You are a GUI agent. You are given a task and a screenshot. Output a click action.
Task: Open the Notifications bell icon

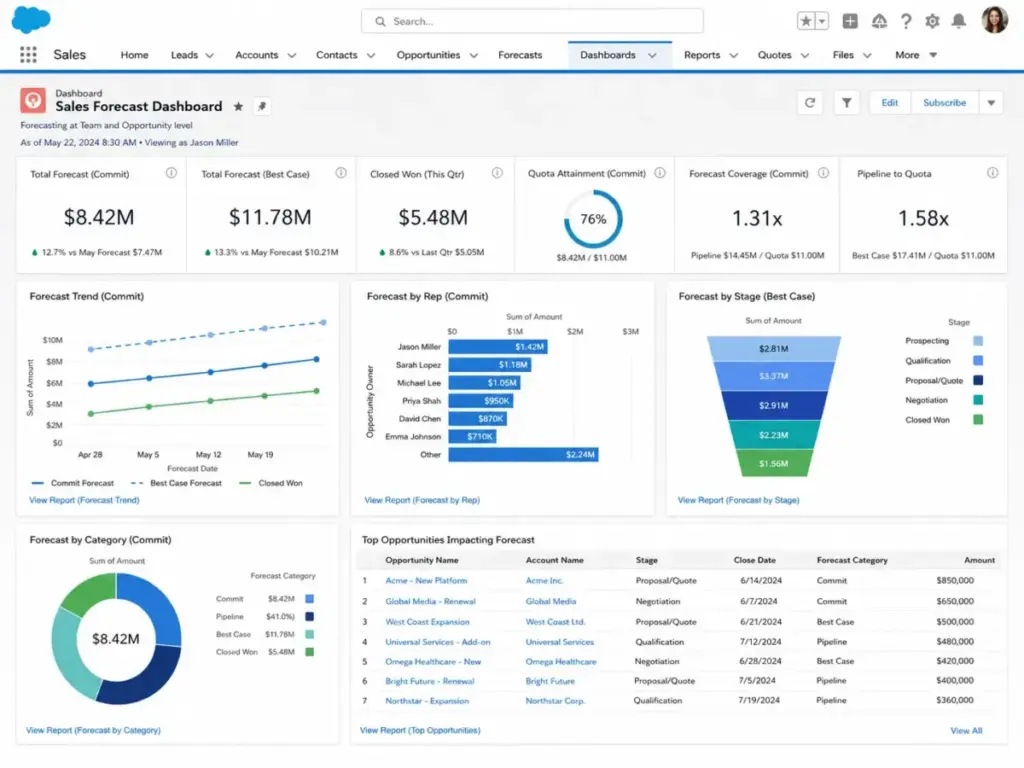(x=958, y=22)
